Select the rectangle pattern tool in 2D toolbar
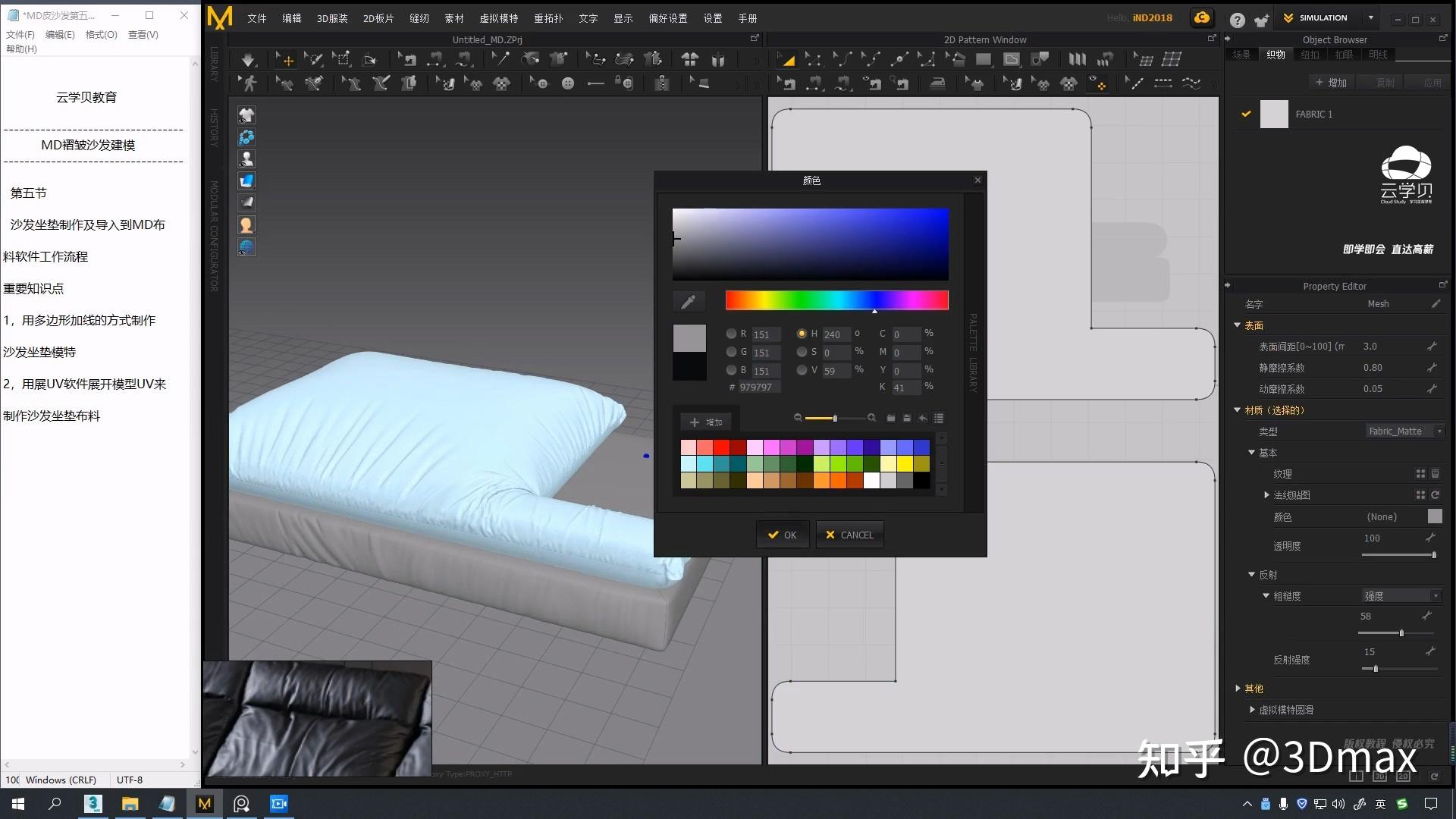Screen dimensions: 1456x819 984,59
